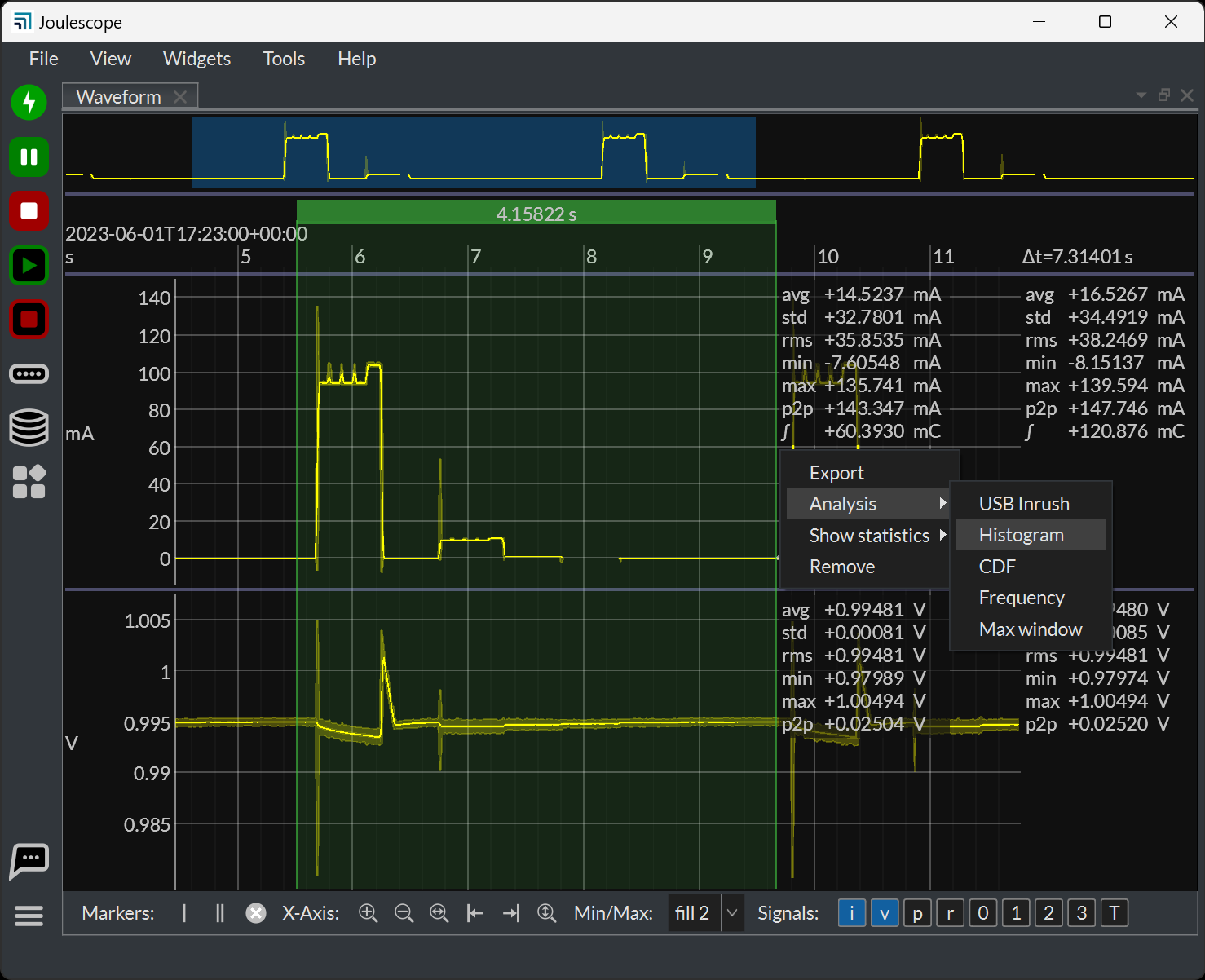Open the memory buffer icon in the sidebar
1205x980 pixels.
click(x=29, y=374)
